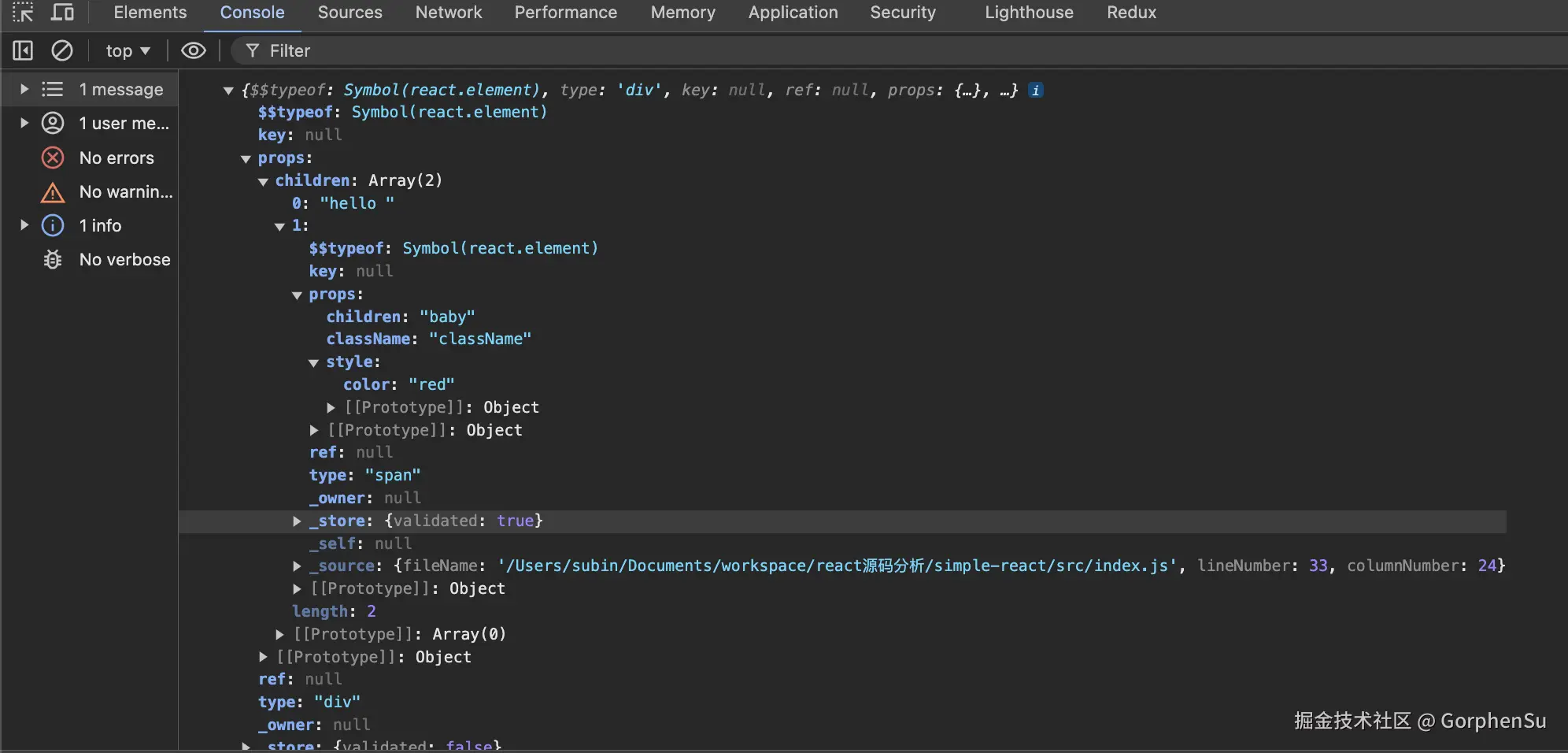This screenshot has width=1568, height=753.
Task: Click inside the Filter input field
Action: click(394, 50)
